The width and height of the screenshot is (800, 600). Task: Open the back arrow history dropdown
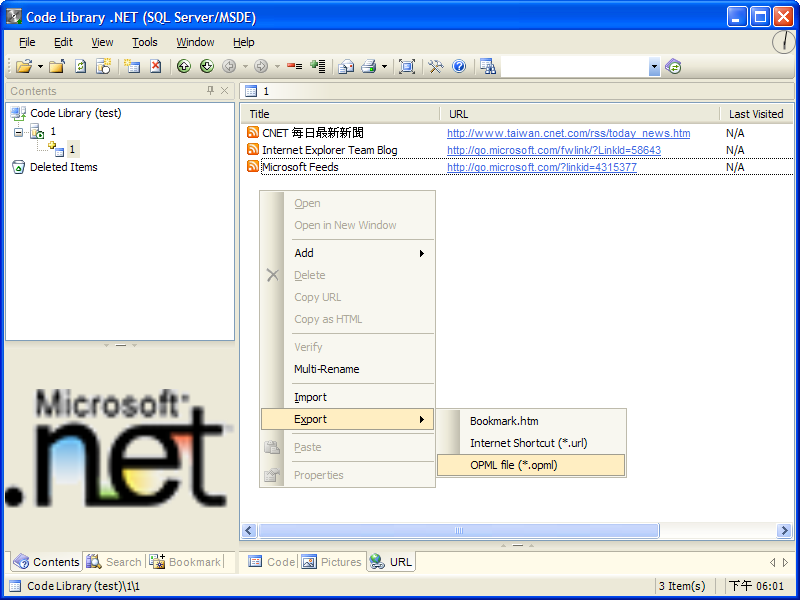coord(245,66)
